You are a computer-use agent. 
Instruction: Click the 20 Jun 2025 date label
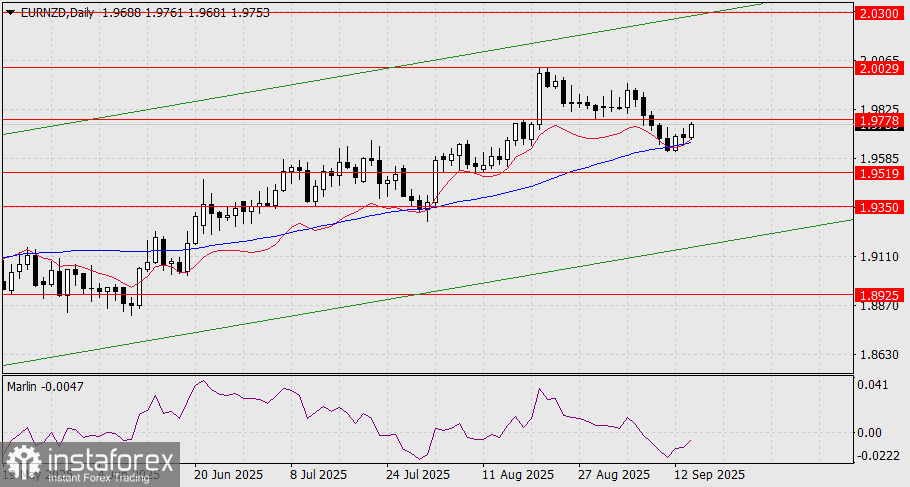[228, 474]
